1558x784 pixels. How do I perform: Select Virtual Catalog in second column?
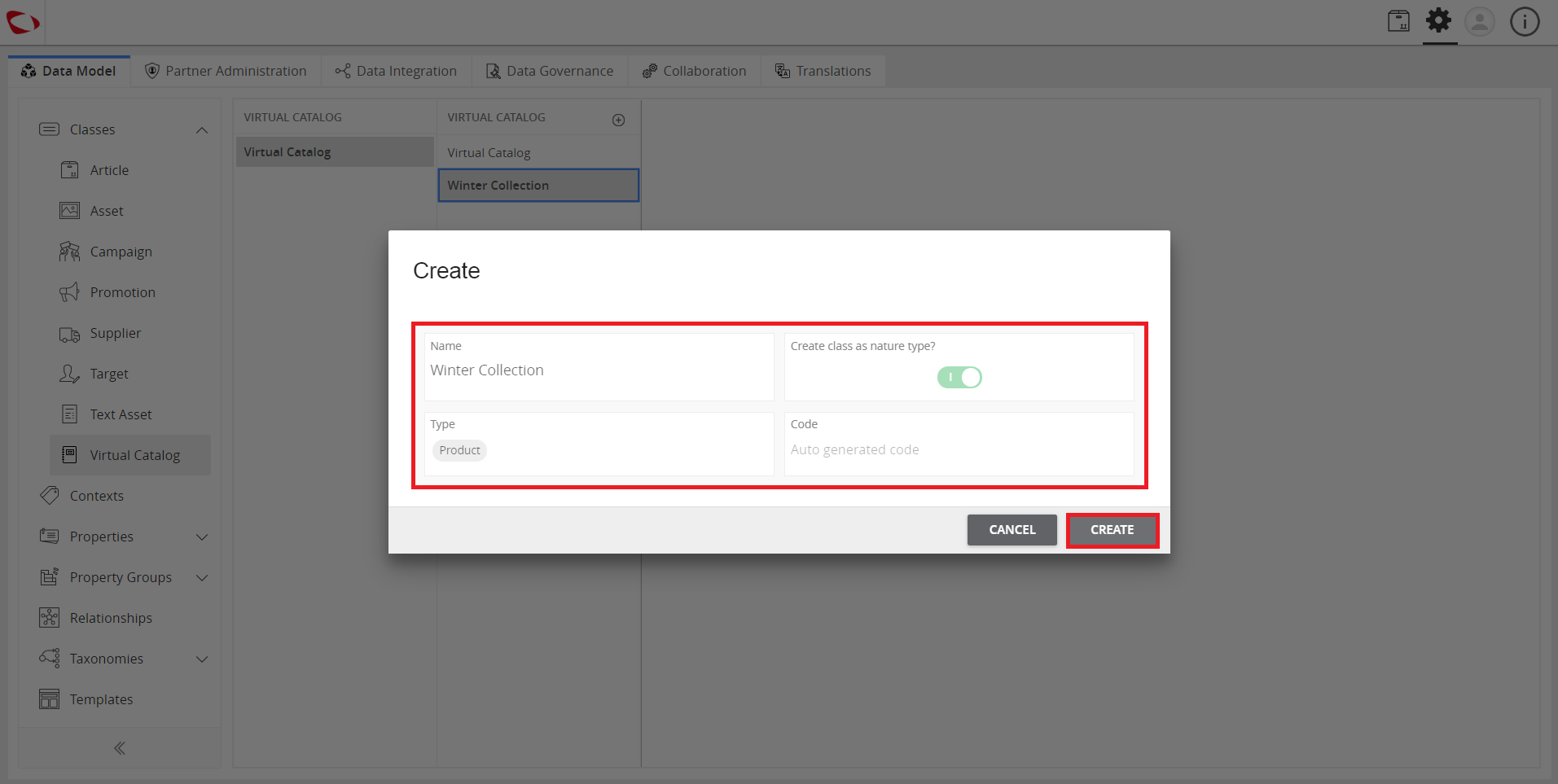(538, 153)
